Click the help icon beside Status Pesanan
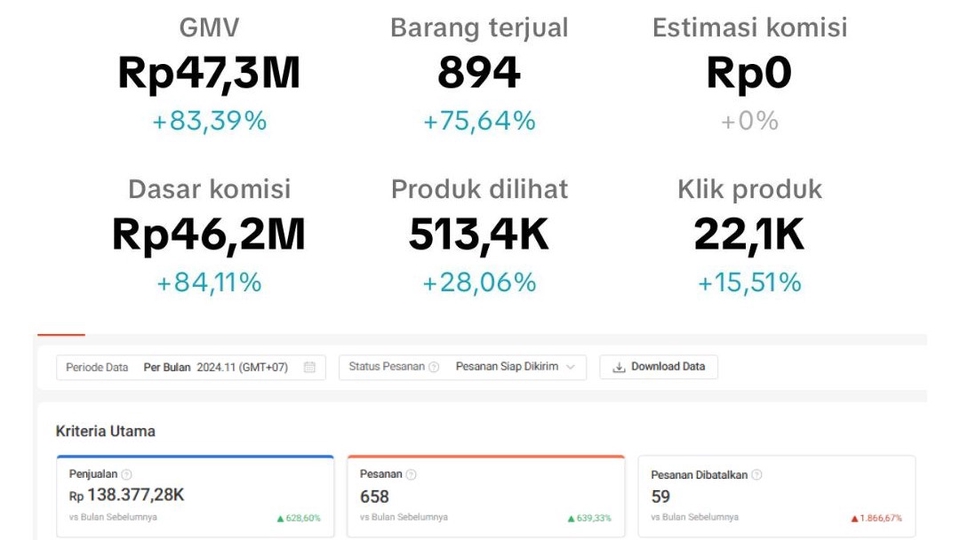This screenshot has height=540, width=960. 434,367
